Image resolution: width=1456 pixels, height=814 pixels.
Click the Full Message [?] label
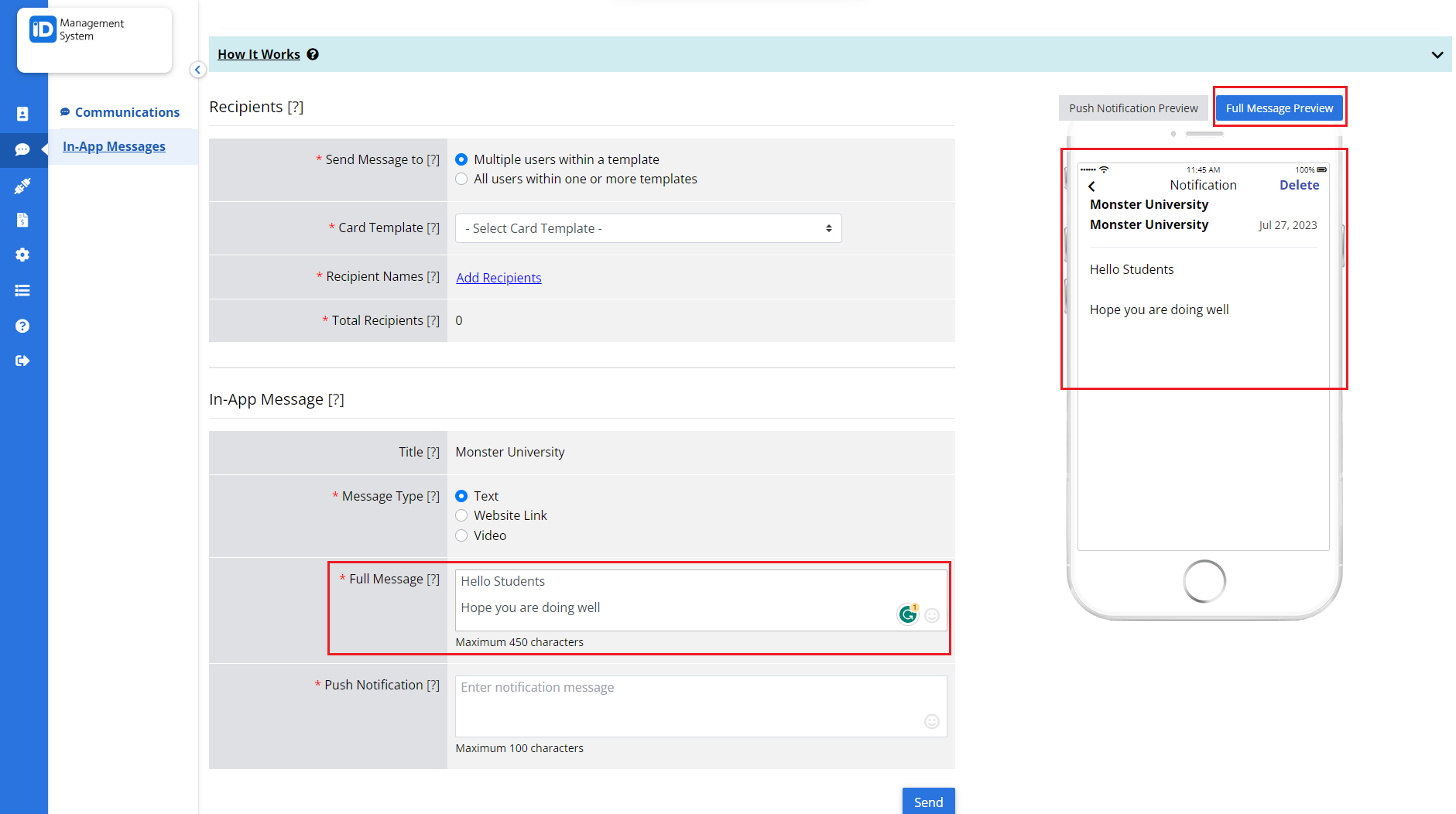(x=389, y=579)
